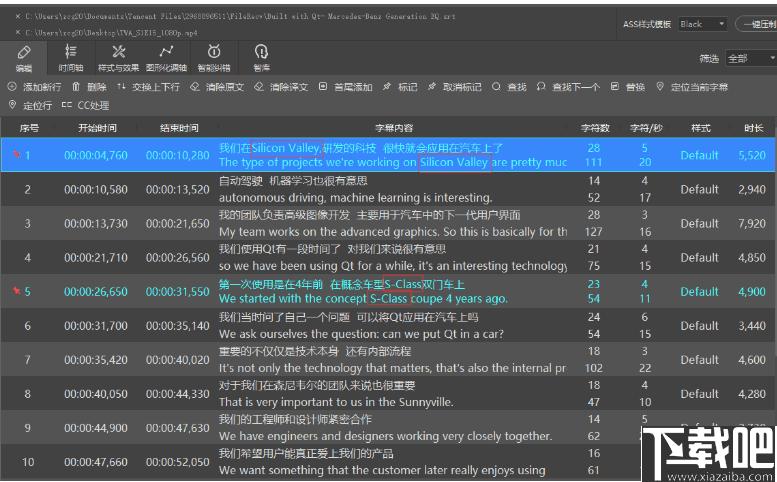Screen dimensions: 777x482
Task: Open the 编辑 (edit) pencil tab
Action: coord(23,58)
